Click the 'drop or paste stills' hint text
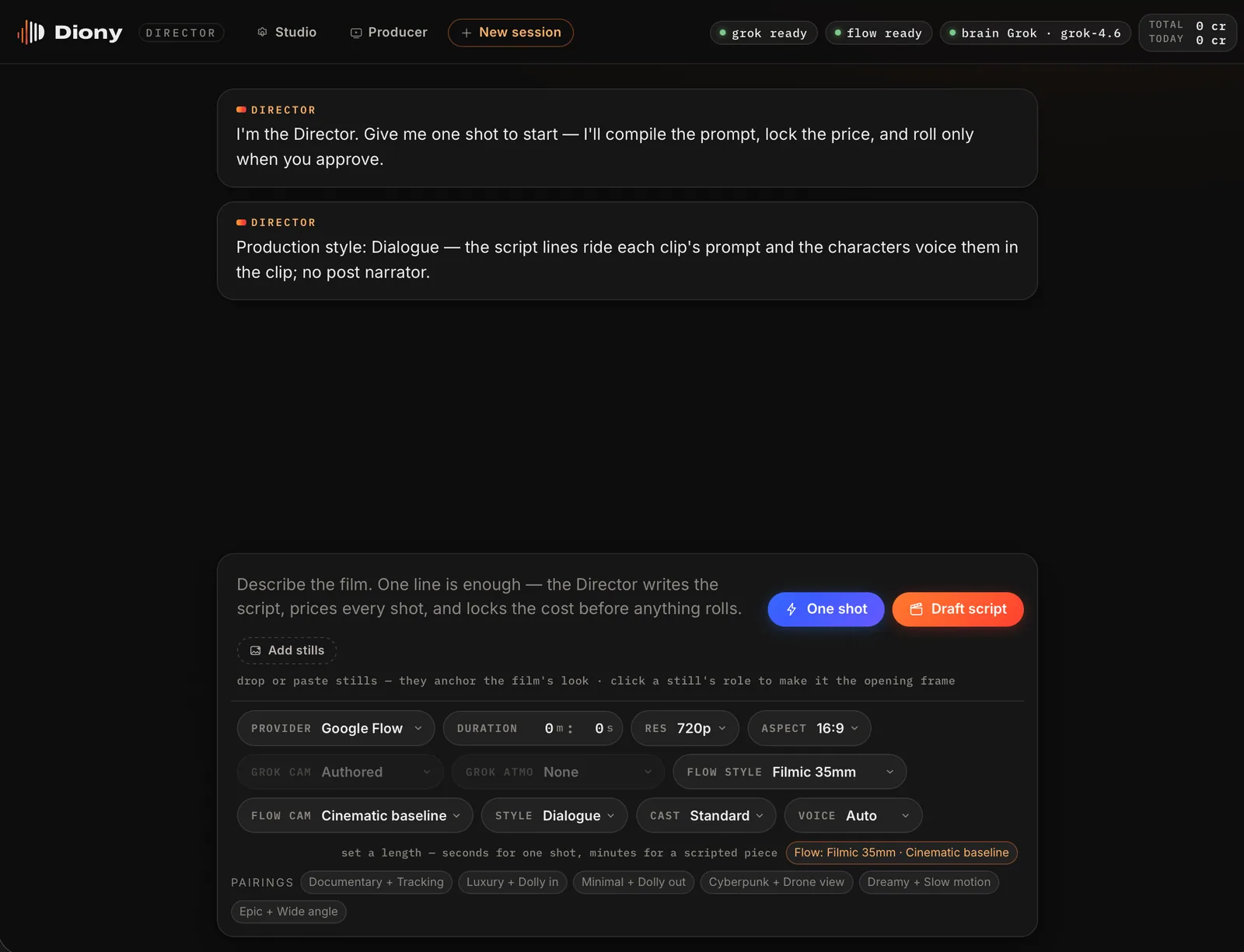The height and width of the screenshot is (952, 1244). pyautogui.click(x=596, y=681)
